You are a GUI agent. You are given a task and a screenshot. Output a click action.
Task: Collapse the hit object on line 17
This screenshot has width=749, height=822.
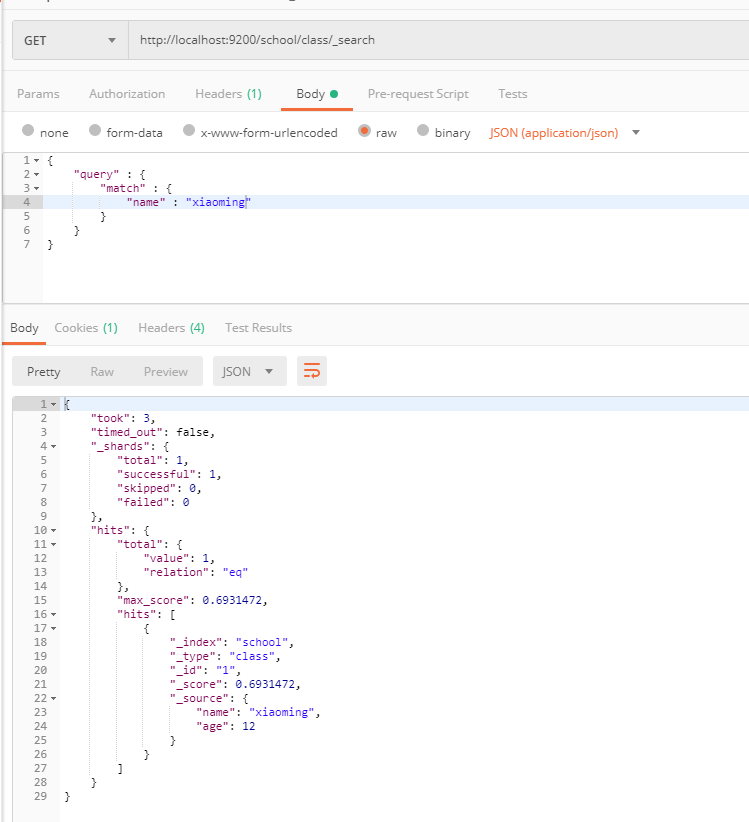click(53, 629)
